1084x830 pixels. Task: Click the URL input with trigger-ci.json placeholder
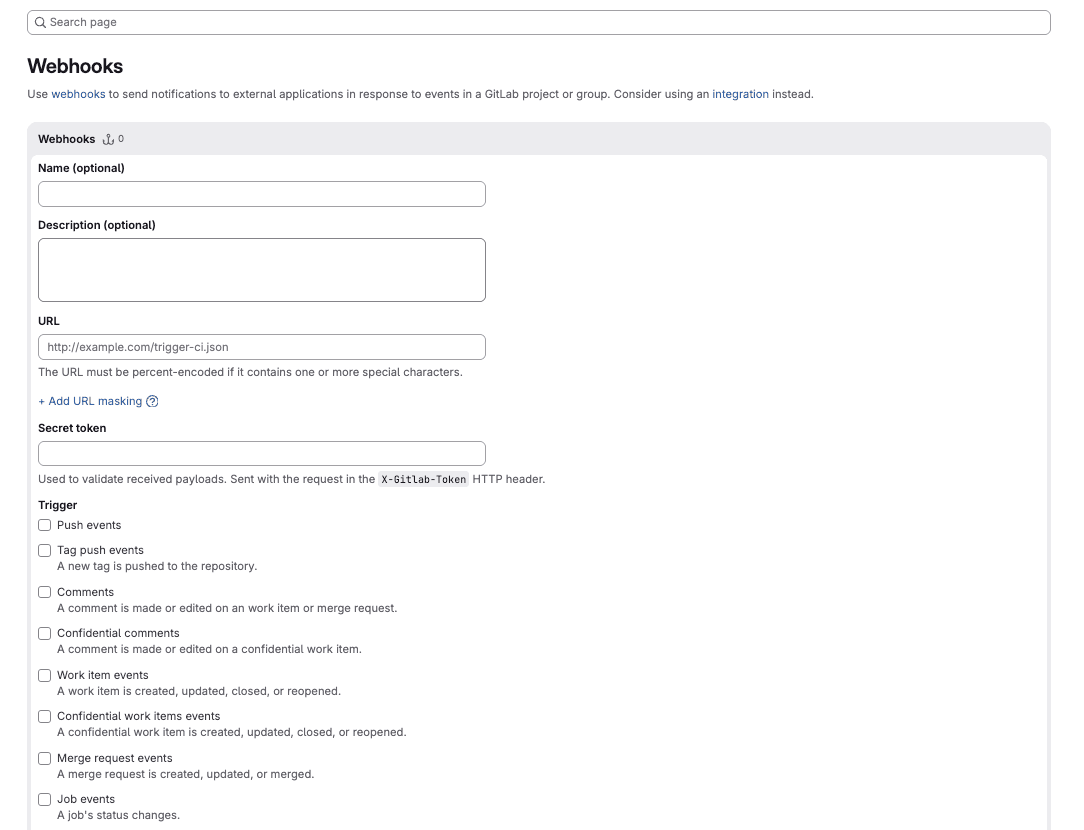(261, 346)
